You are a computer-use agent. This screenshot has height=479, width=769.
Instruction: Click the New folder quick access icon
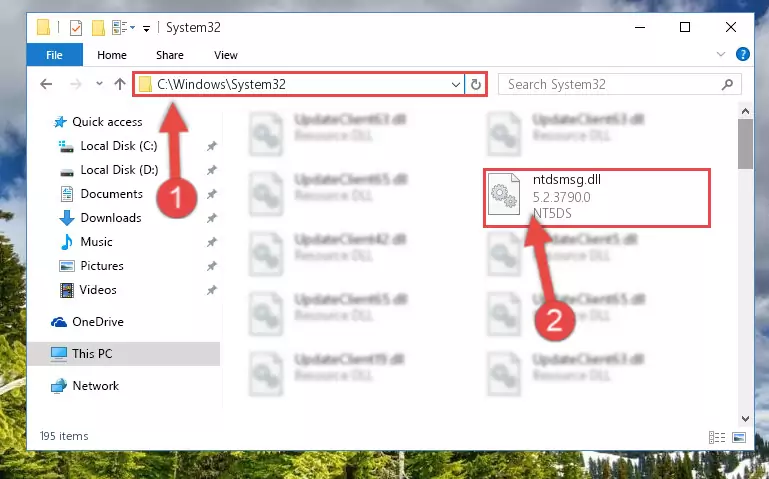[x=98, y=27]
